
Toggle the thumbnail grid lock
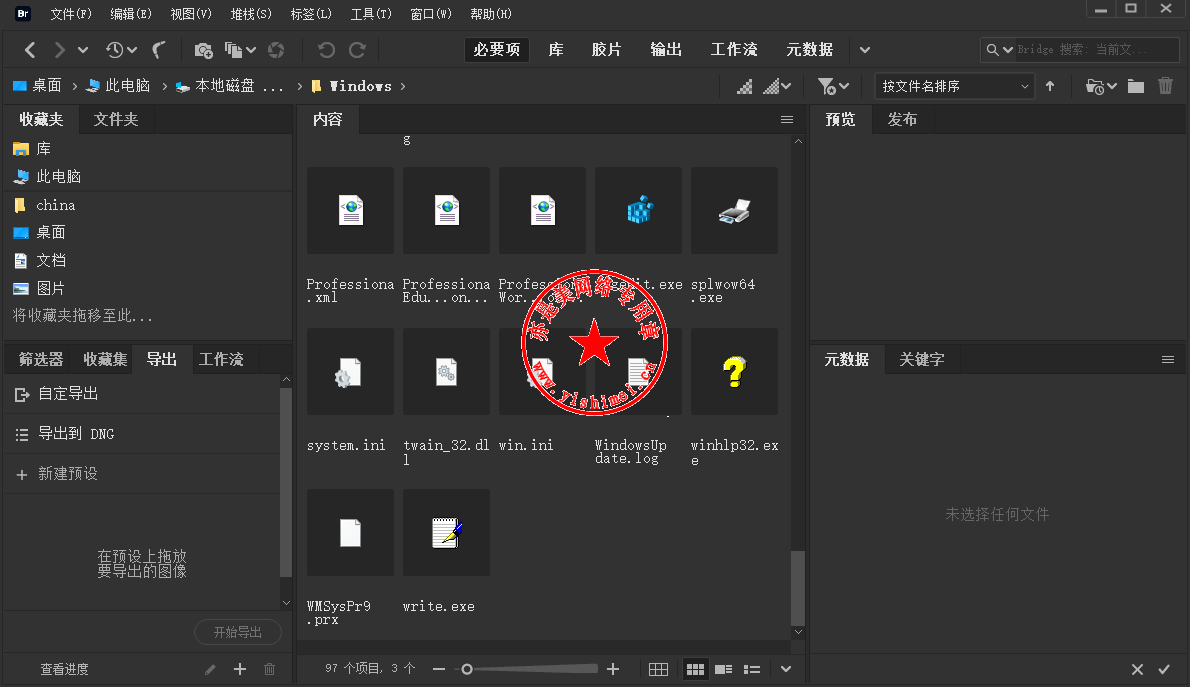pyautogui.click(x=658, y=670)
